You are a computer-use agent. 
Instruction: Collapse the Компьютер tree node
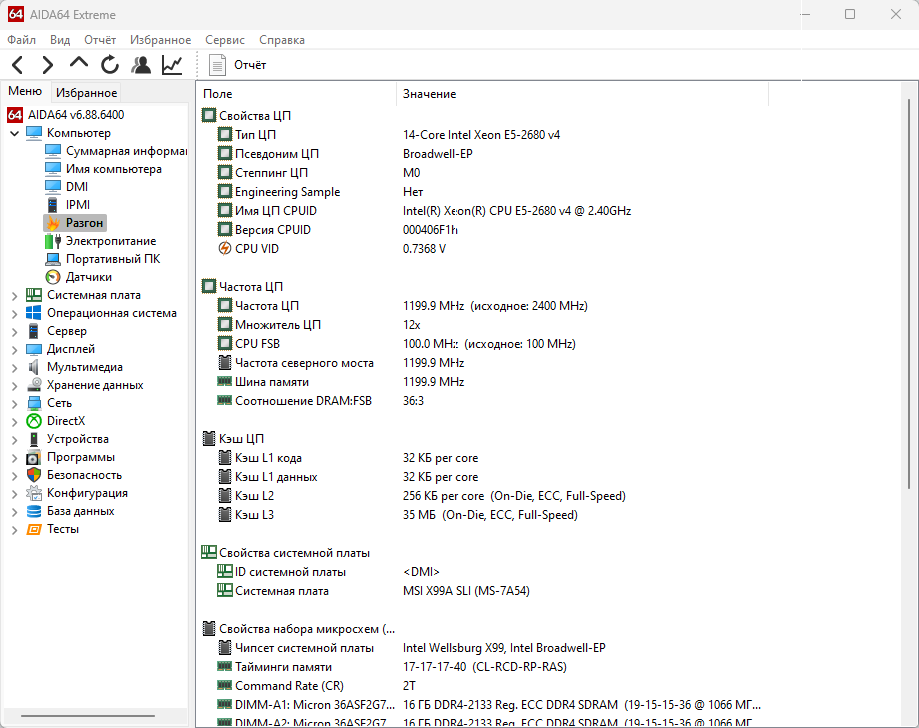tap(14, 133)
